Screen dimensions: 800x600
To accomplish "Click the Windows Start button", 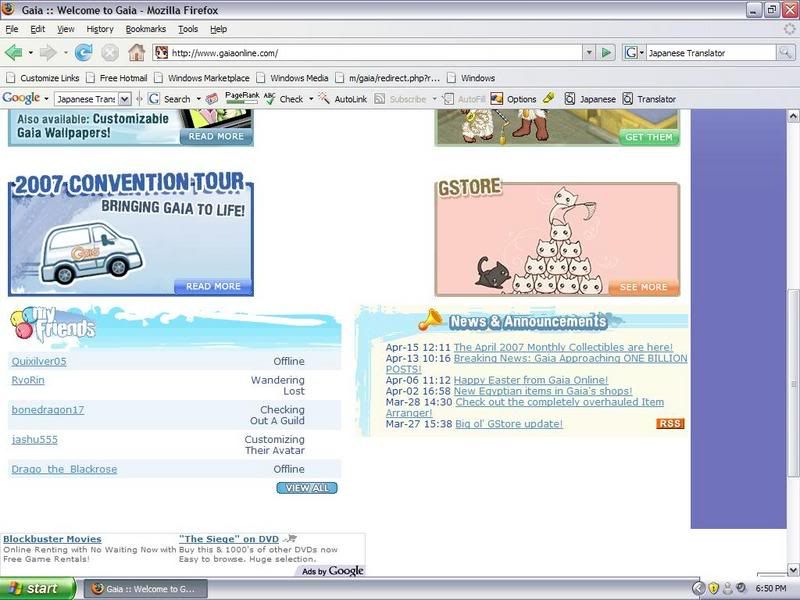I will coord(37,588).
